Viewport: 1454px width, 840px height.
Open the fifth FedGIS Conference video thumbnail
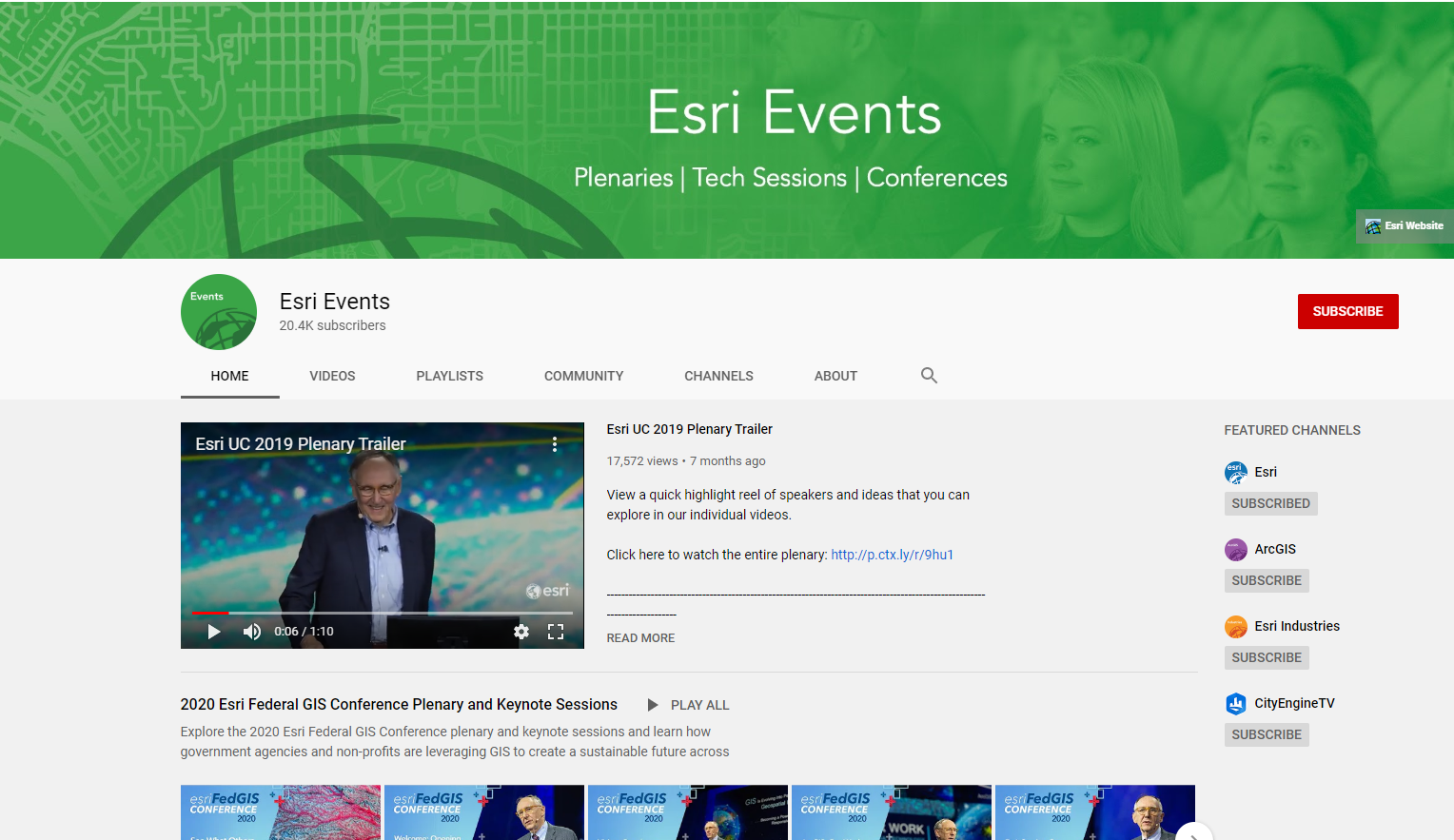tap(1095, 812)
